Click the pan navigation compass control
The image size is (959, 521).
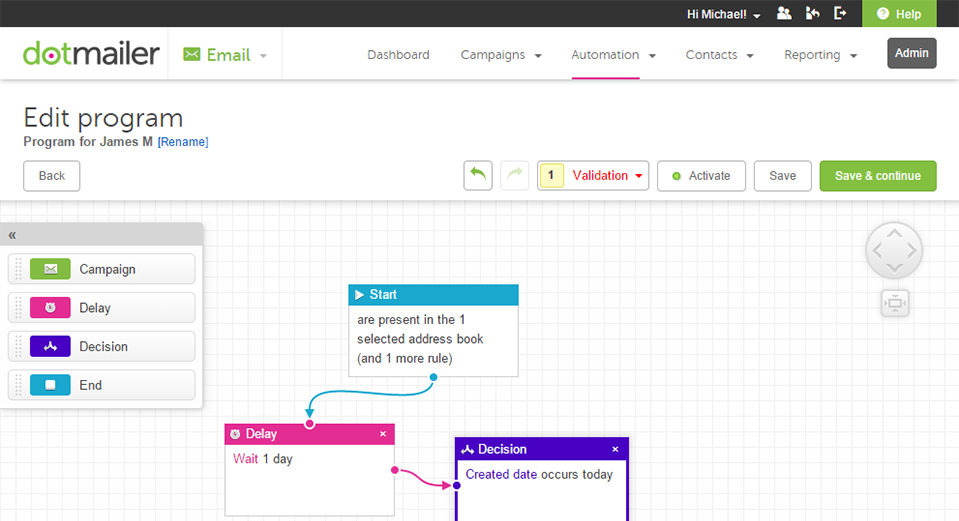pyautogui.click(x=894, y=251)
